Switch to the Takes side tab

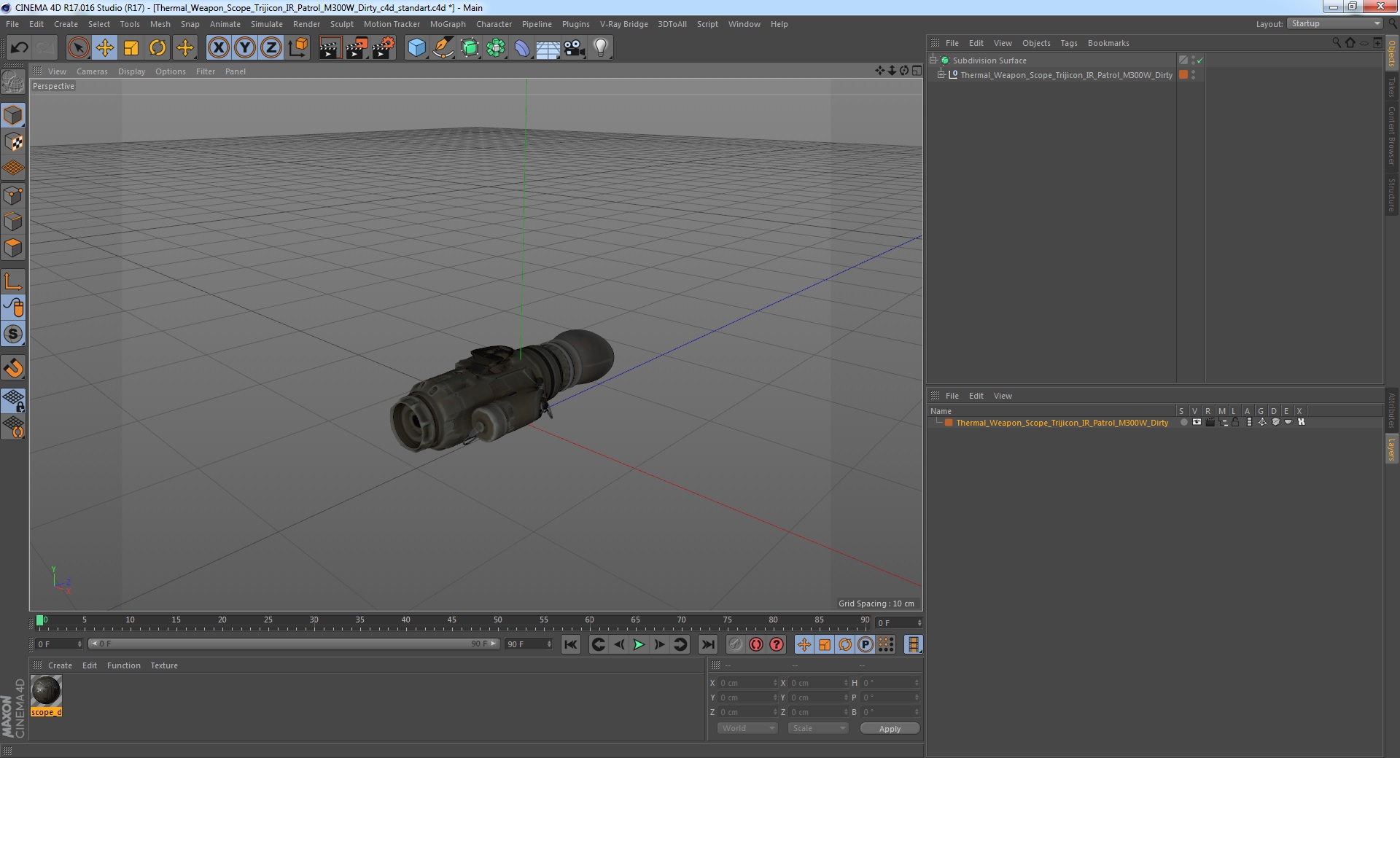point(1392,87)
